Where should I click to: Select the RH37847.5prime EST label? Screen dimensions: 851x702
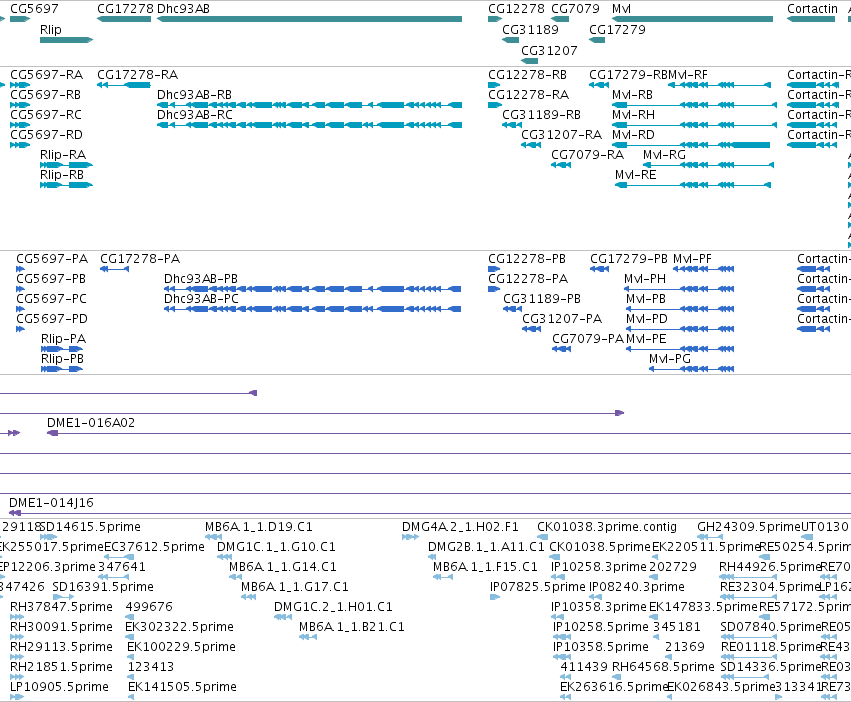click(61, 607)
